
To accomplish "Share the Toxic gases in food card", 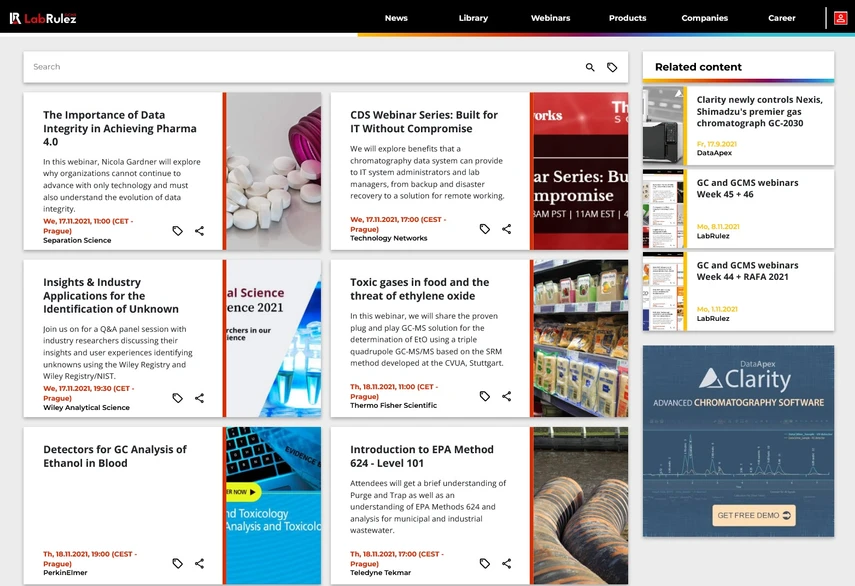I will click(x=507, y=396).
